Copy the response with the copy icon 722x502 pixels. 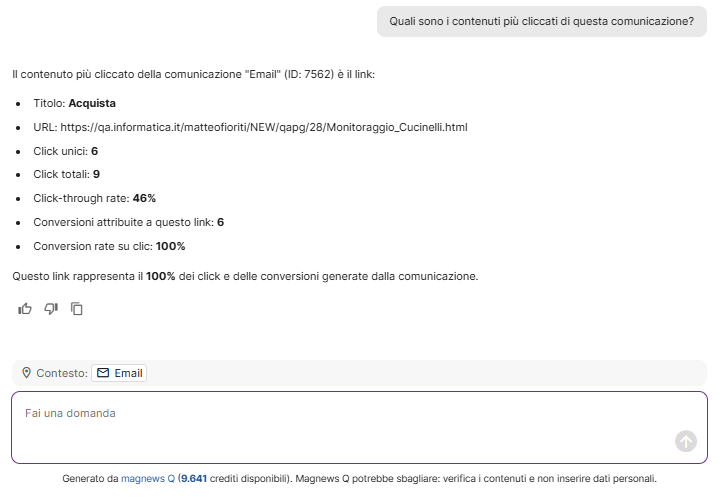pyautogui.click(x=77, y=309)
